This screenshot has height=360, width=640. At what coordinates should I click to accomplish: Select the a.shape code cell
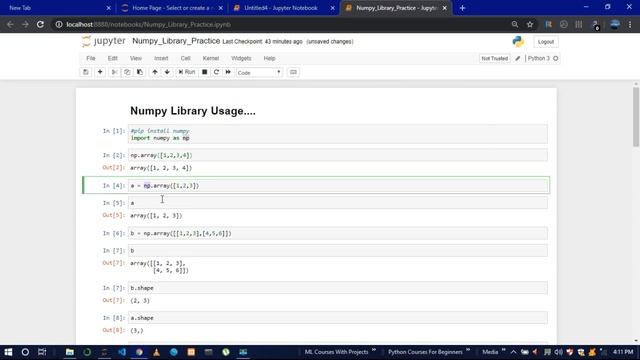338,318
